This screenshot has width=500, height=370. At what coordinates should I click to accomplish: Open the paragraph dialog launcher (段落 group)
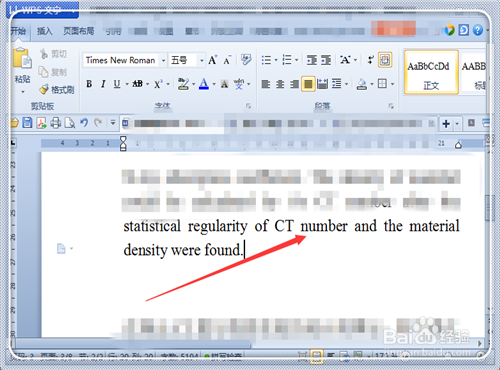pyautogui.click(x=391, y=106)
